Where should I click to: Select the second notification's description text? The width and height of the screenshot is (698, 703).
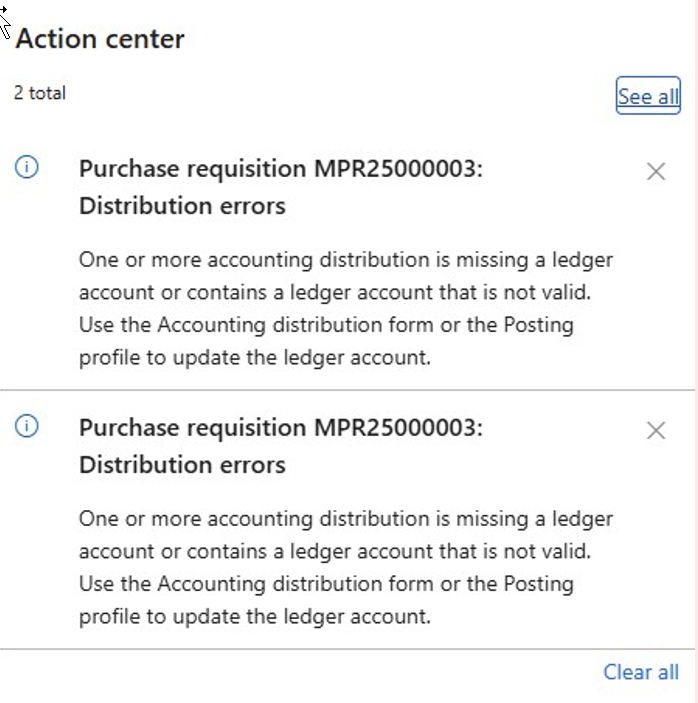coord(346,567)
